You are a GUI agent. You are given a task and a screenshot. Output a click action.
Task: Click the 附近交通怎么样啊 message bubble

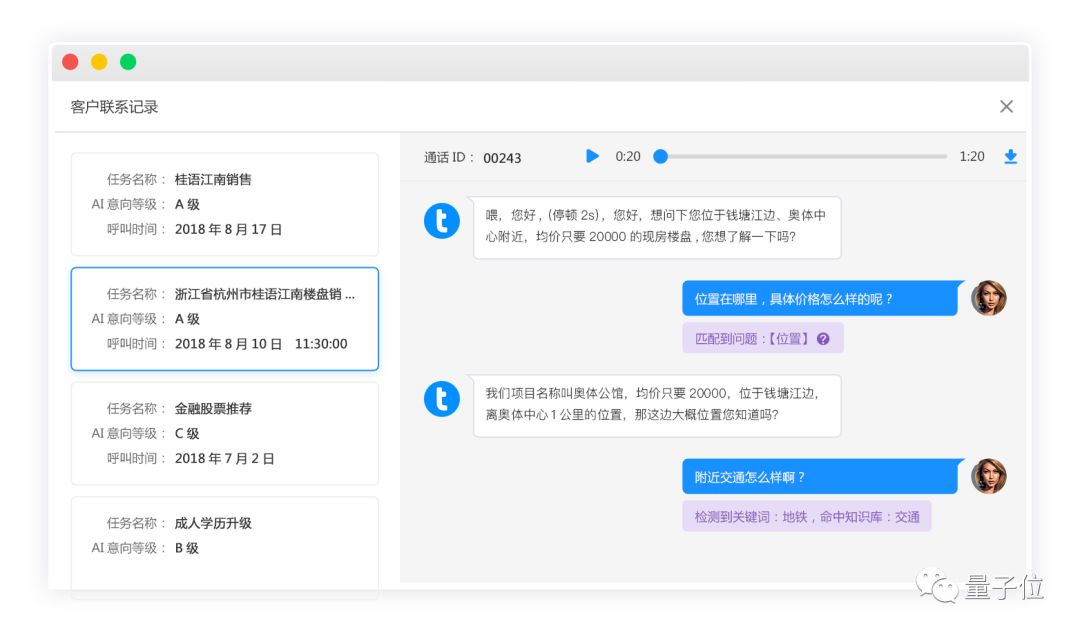tap(822, 477)
